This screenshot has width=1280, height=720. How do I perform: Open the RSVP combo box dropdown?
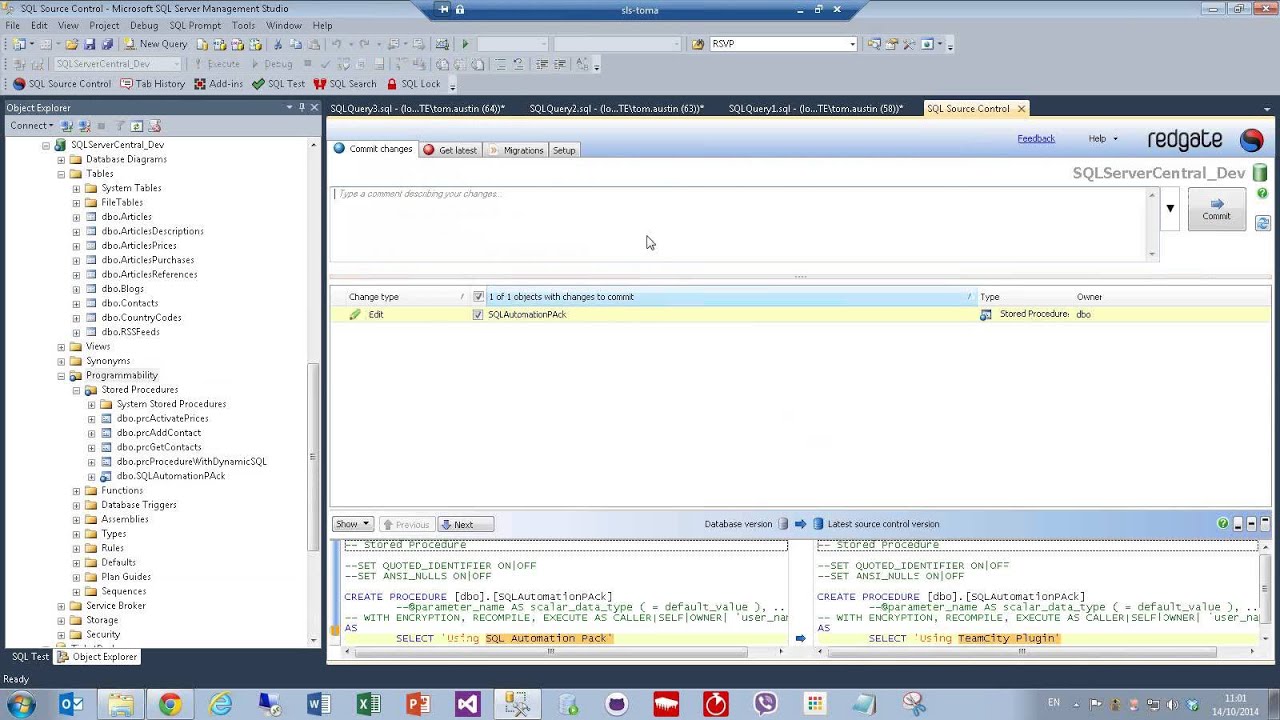pos(852,44)
